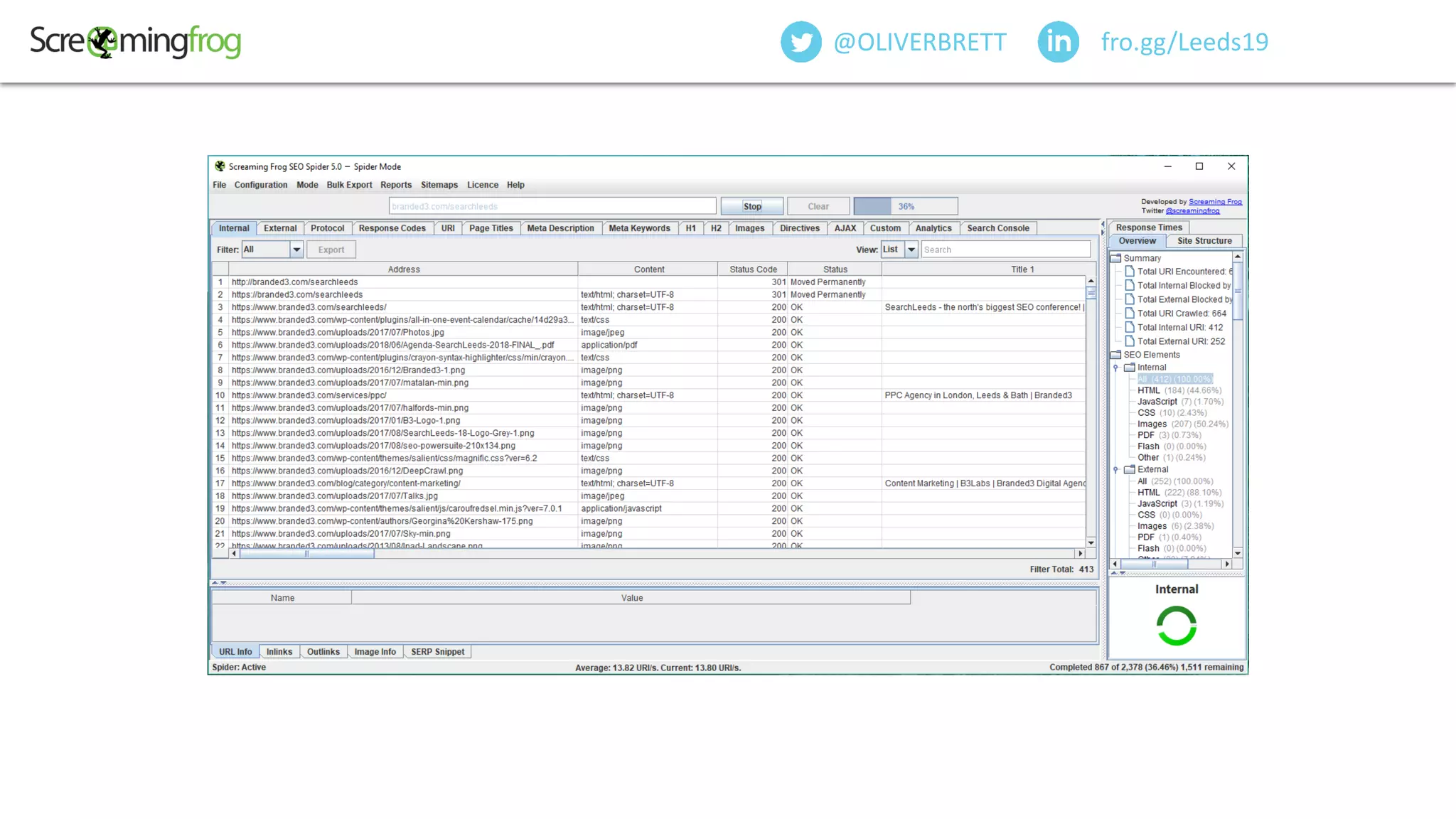Click the LinkedIn logo icon
1456x819 pixels.
[x=1058, y=42]
